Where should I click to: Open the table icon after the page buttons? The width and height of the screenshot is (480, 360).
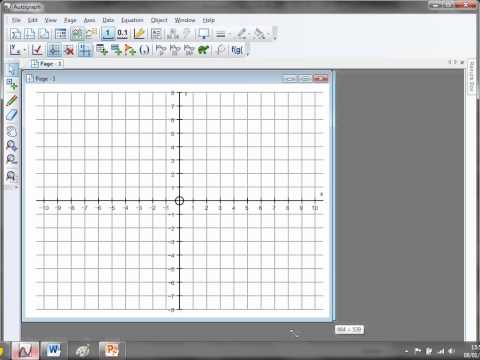61,34
